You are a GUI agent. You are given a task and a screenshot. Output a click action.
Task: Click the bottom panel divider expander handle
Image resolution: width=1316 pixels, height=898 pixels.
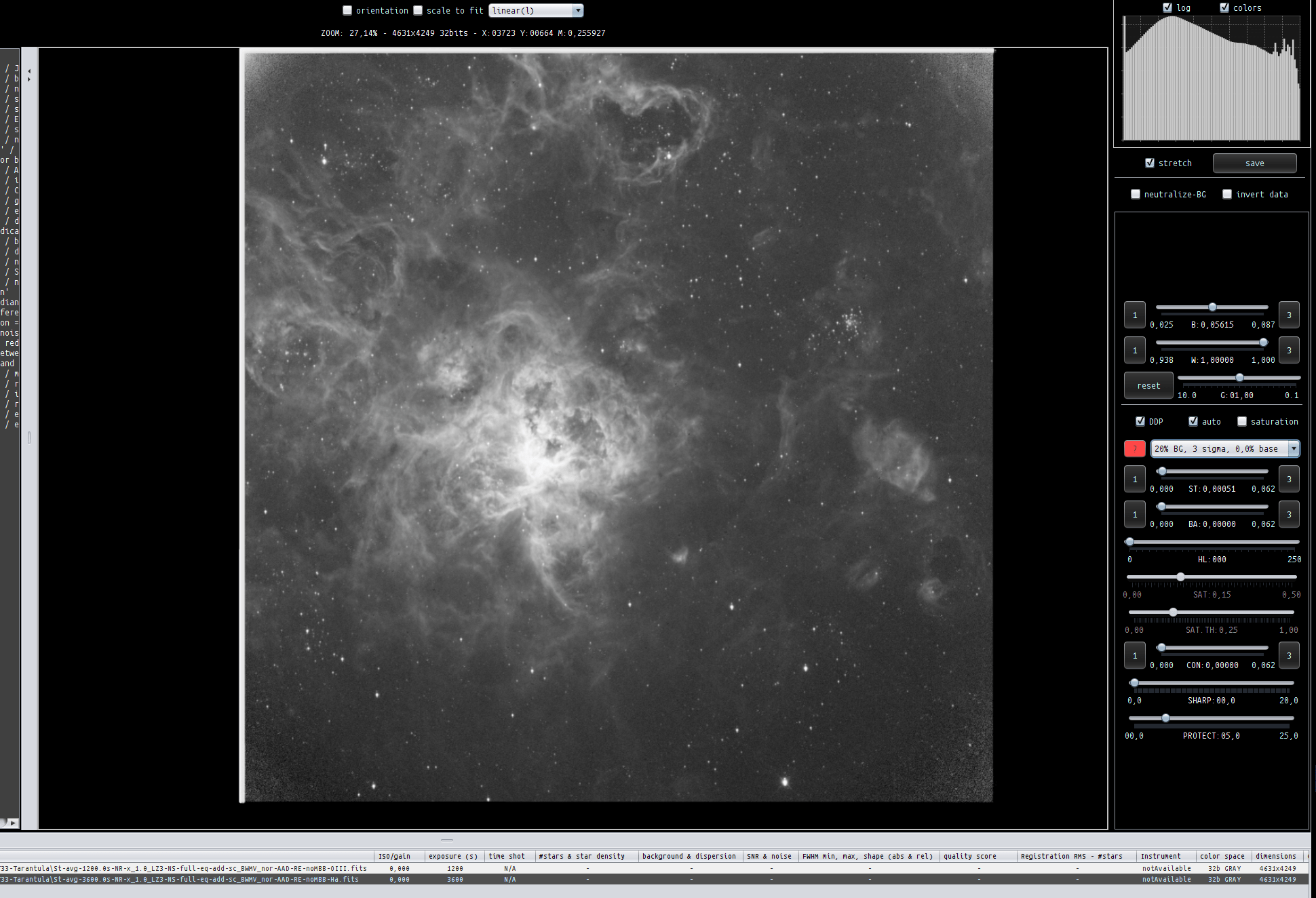(x=446, y=840)
